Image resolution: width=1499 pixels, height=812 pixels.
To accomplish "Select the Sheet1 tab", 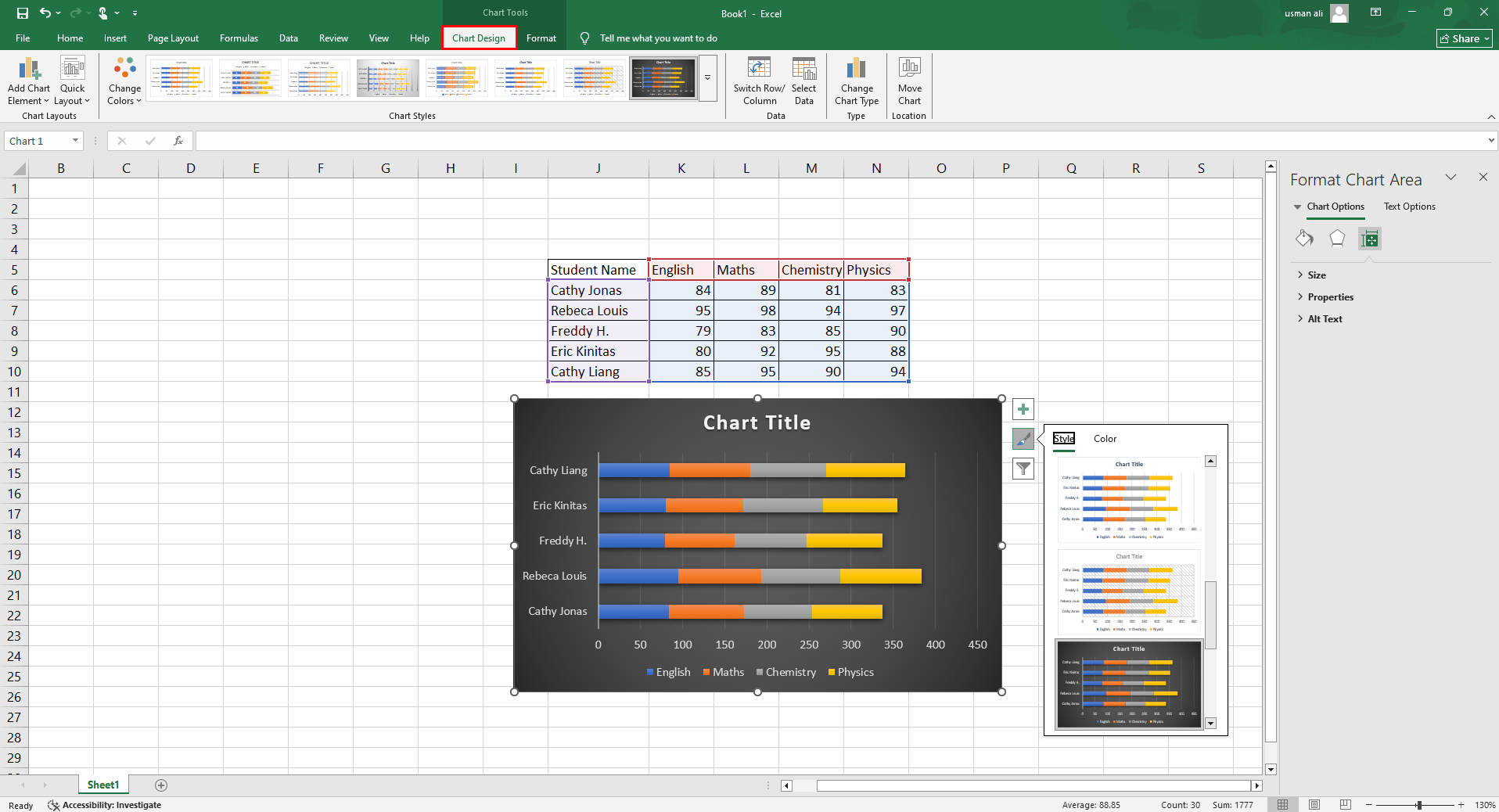I will pyautogui.click(x=103, y=785).
